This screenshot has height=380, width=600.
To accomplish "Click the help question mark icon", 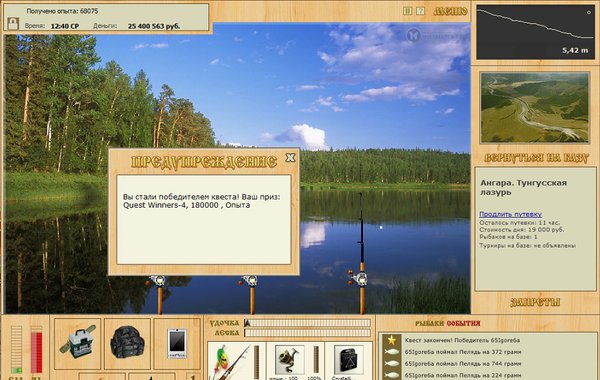I will click(420, 11).
